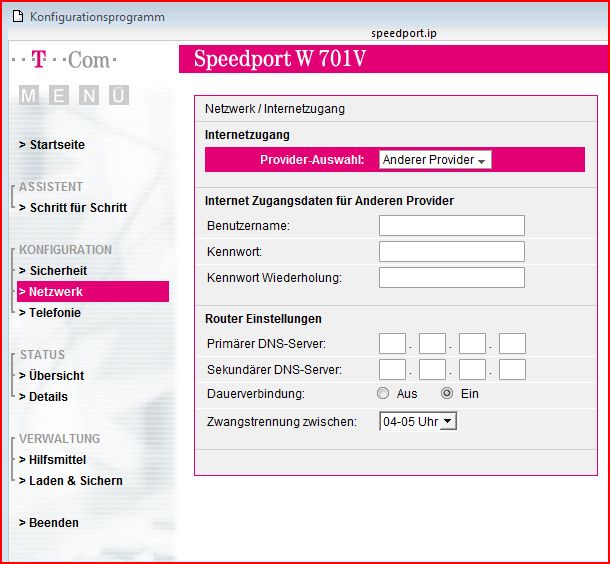The height and width of the screenshot is (564, 610).
Task: Open Laden & Sichern page
Action: [x=71, y=481]
